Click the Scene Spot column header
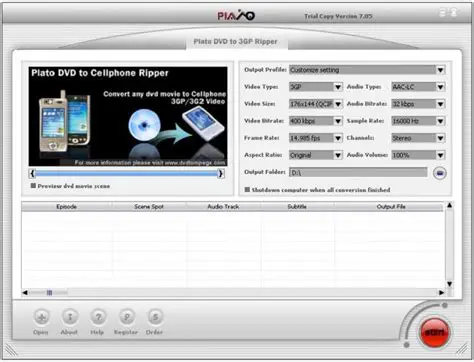Viewport: 474px width, 362px height. click(149, 207)
